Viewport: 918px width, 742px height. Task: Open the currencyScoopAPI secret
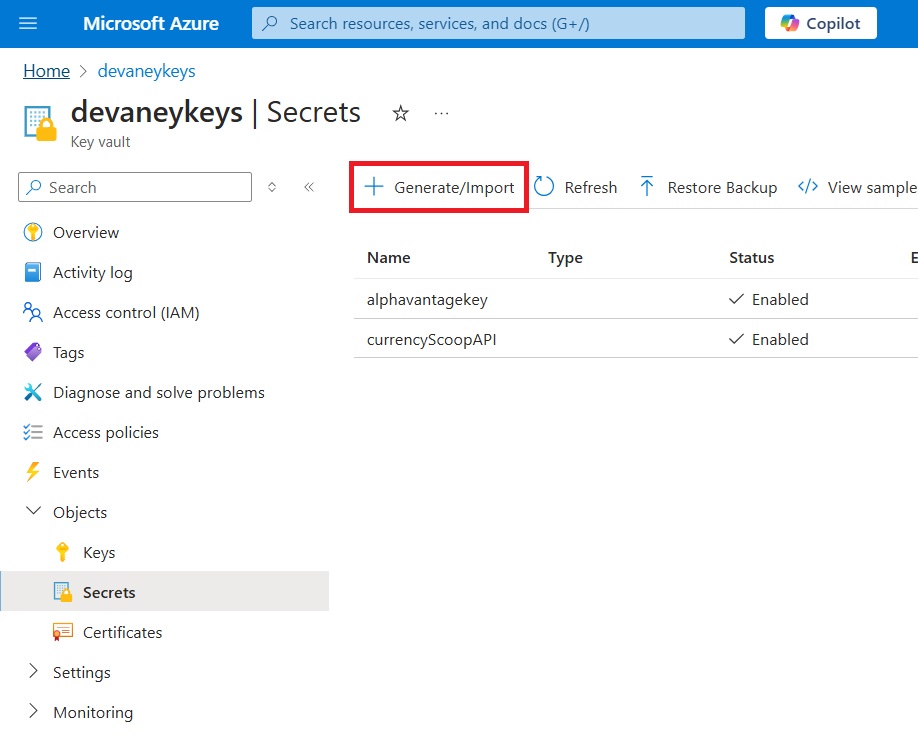point(431,340)
